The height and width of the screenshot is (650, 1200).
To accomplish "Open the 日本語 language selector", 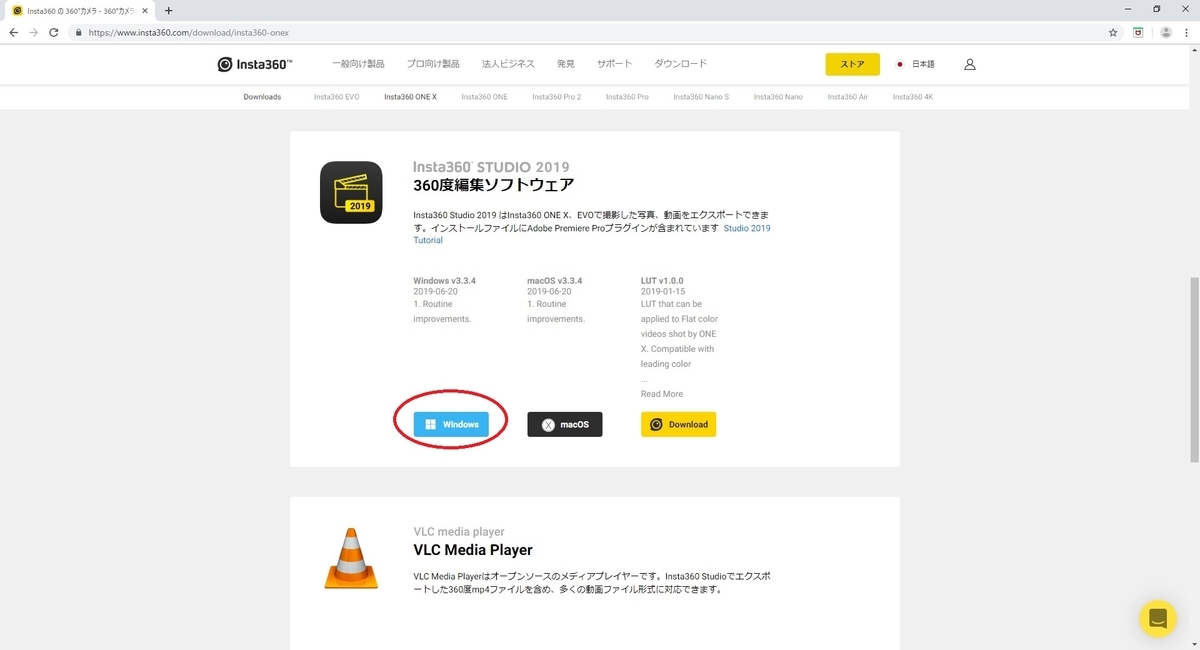I will (x=916, y=64).
